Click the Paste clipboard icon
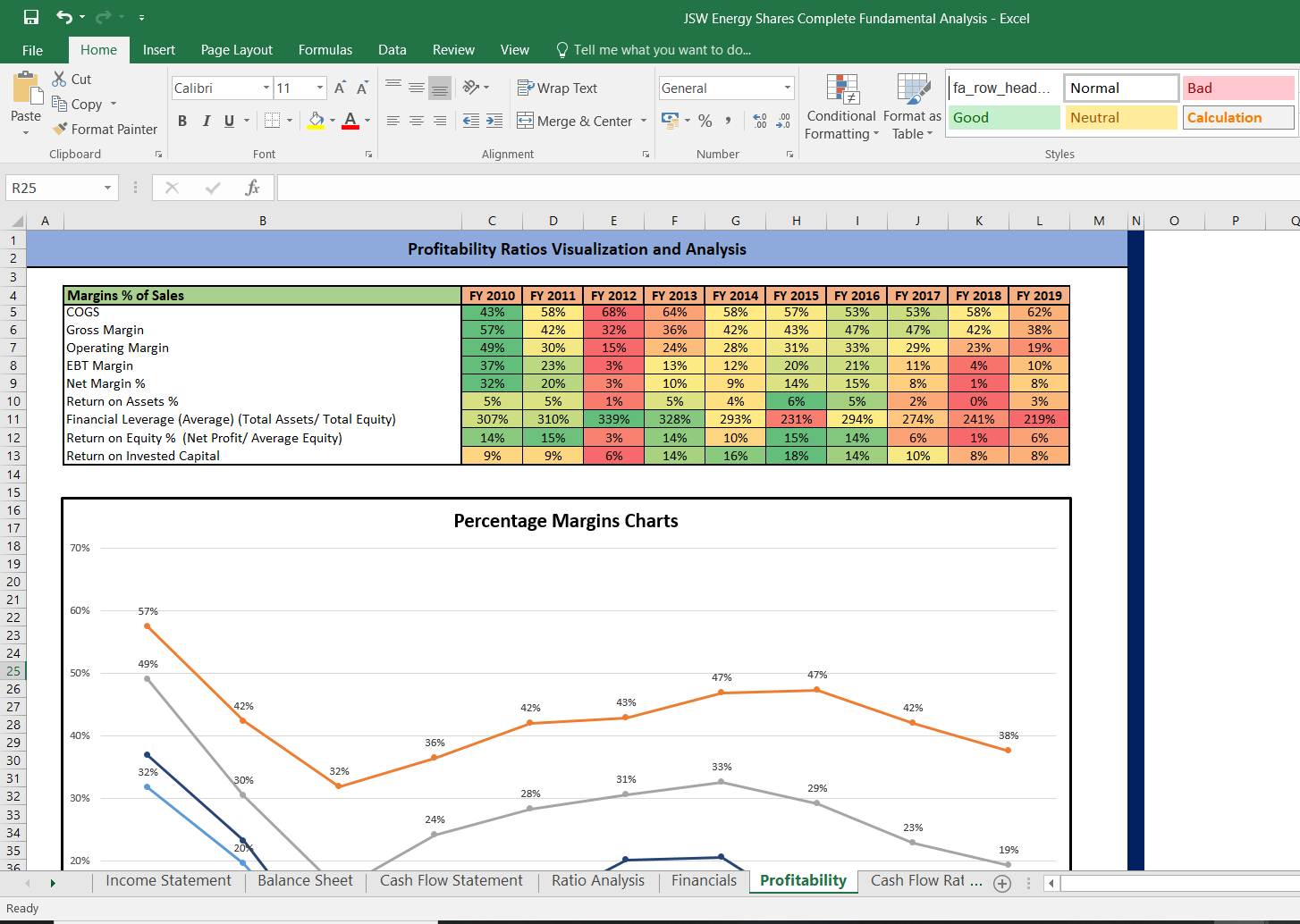The width and height of the screenshot is (1300, 924). tap(26, 89)
